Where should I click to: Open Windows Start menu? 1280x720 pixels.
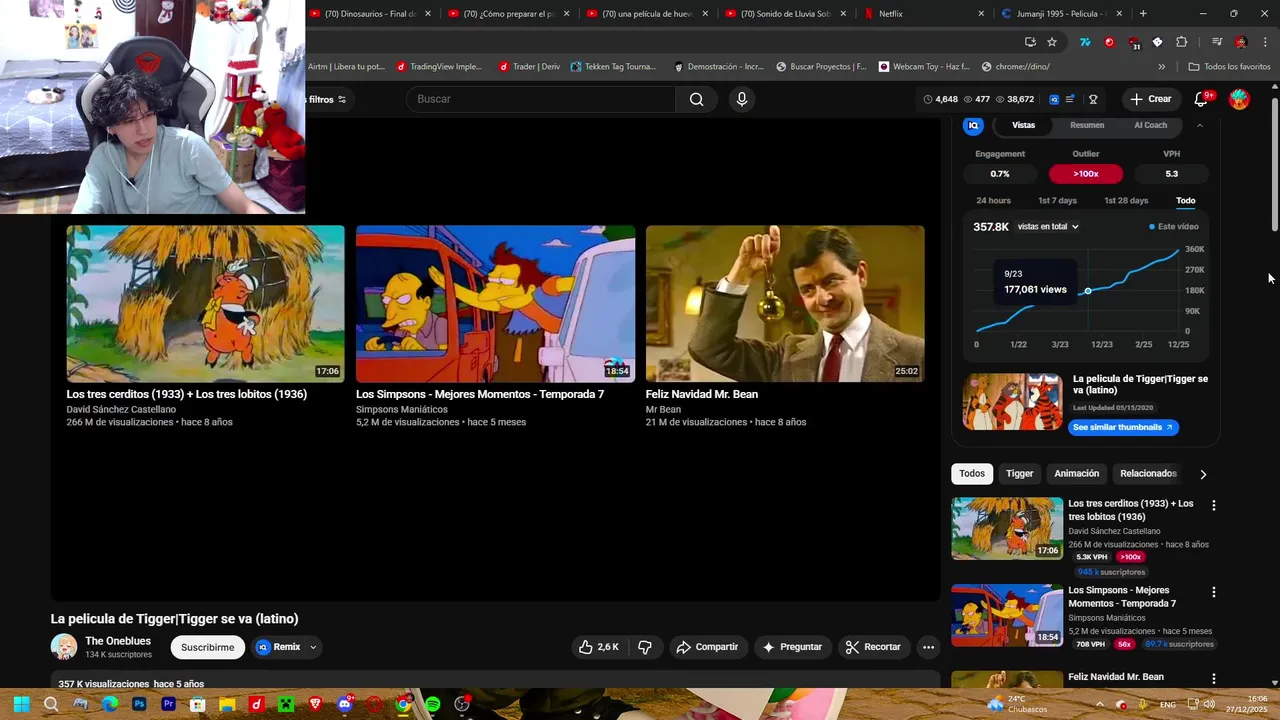[21, 704]
